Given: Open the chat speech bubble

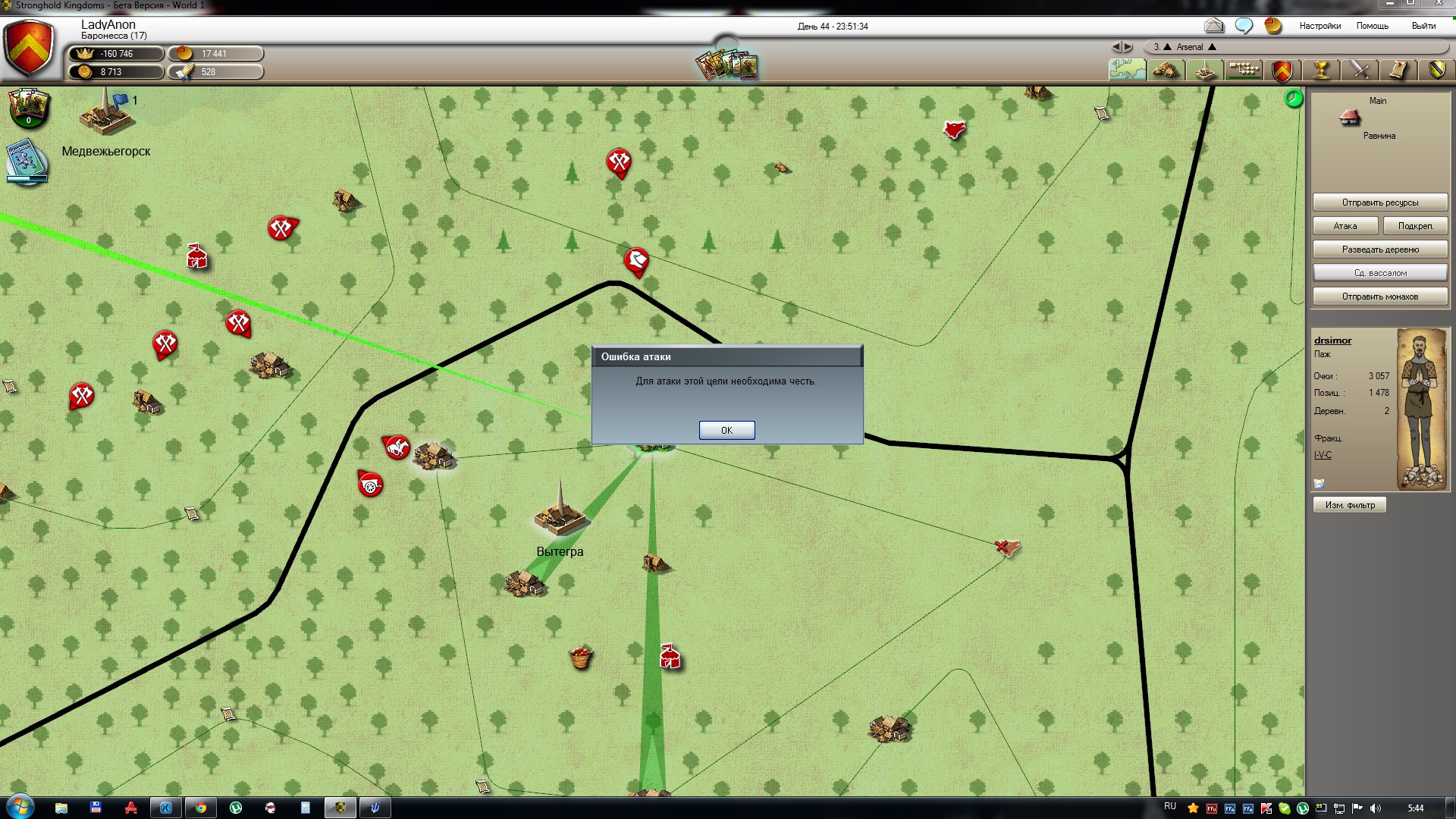Looking at the screenshot, I should tap(1244, 26).
